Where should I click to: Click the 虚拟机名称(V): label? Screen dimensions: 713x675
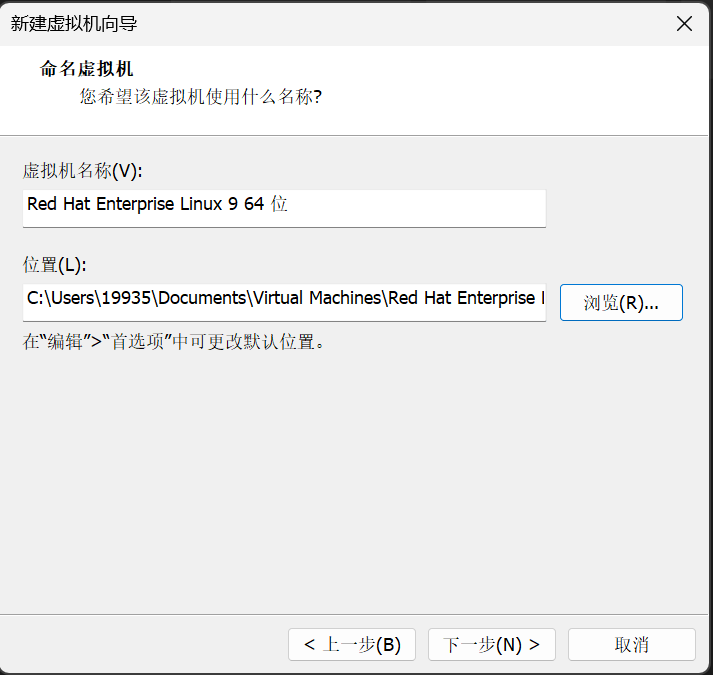tap(82, 171)
